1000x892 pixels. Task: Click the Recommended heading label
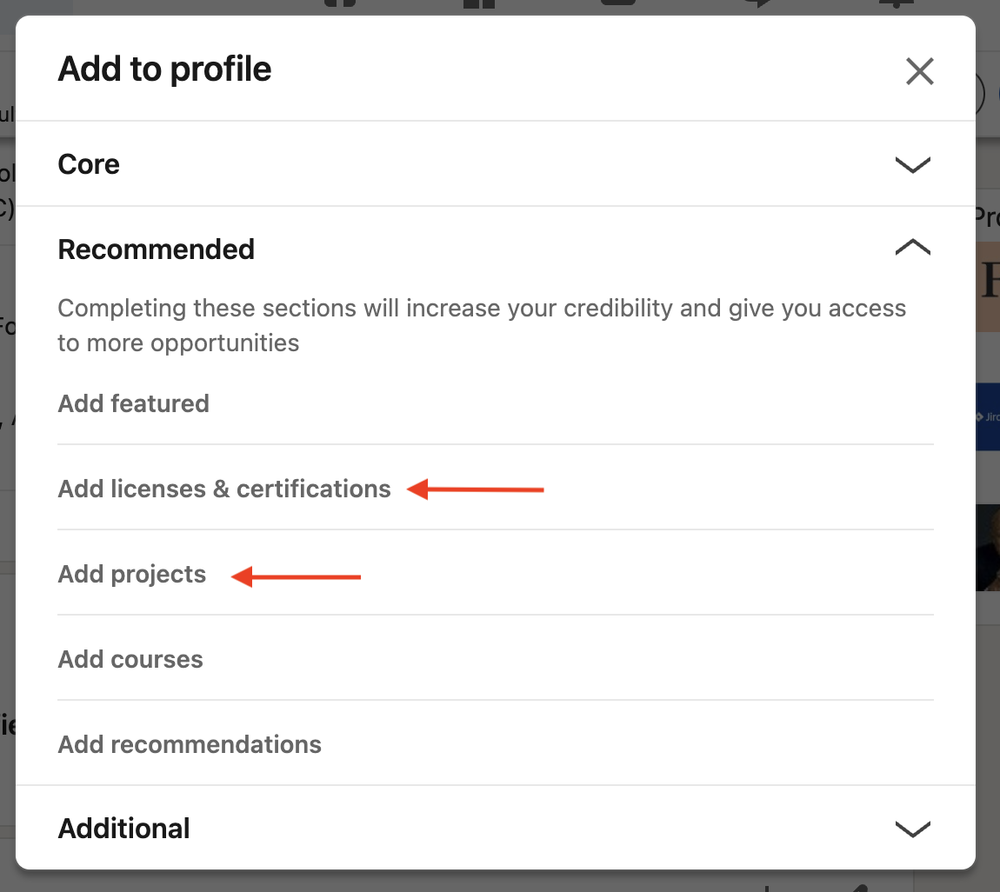coord(156,249)
